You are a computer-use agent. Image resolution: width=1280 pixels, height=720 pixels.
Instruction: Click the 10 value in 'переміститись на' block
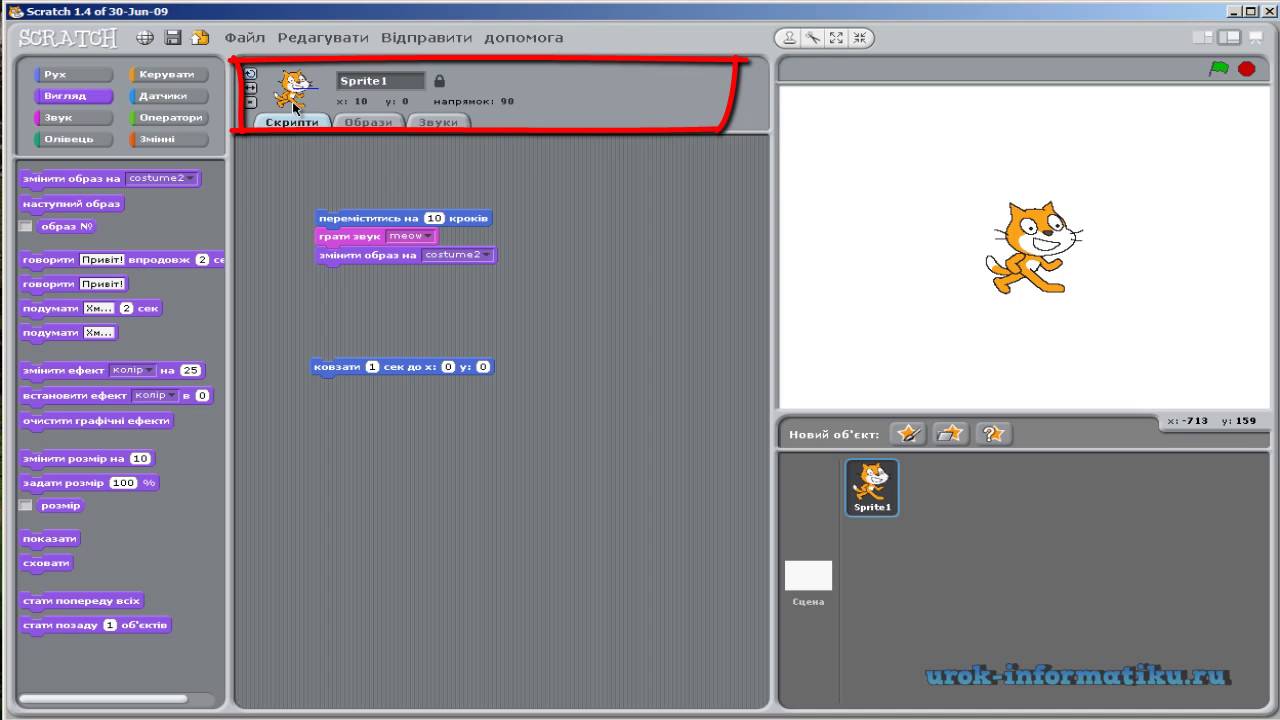tap(433, 218)
